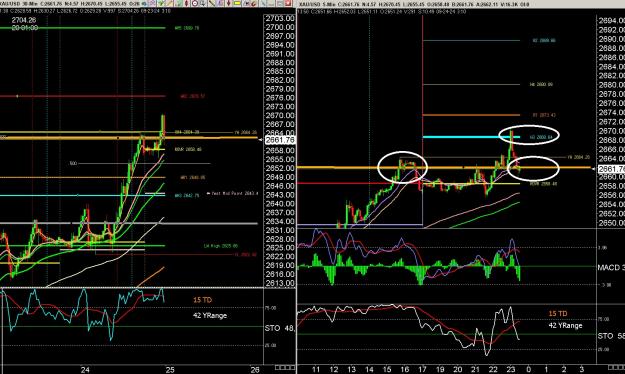Click hour 20 on right time axis
Image resolution: width=625 pixels, height=374 pixels.
coord(458,370)
